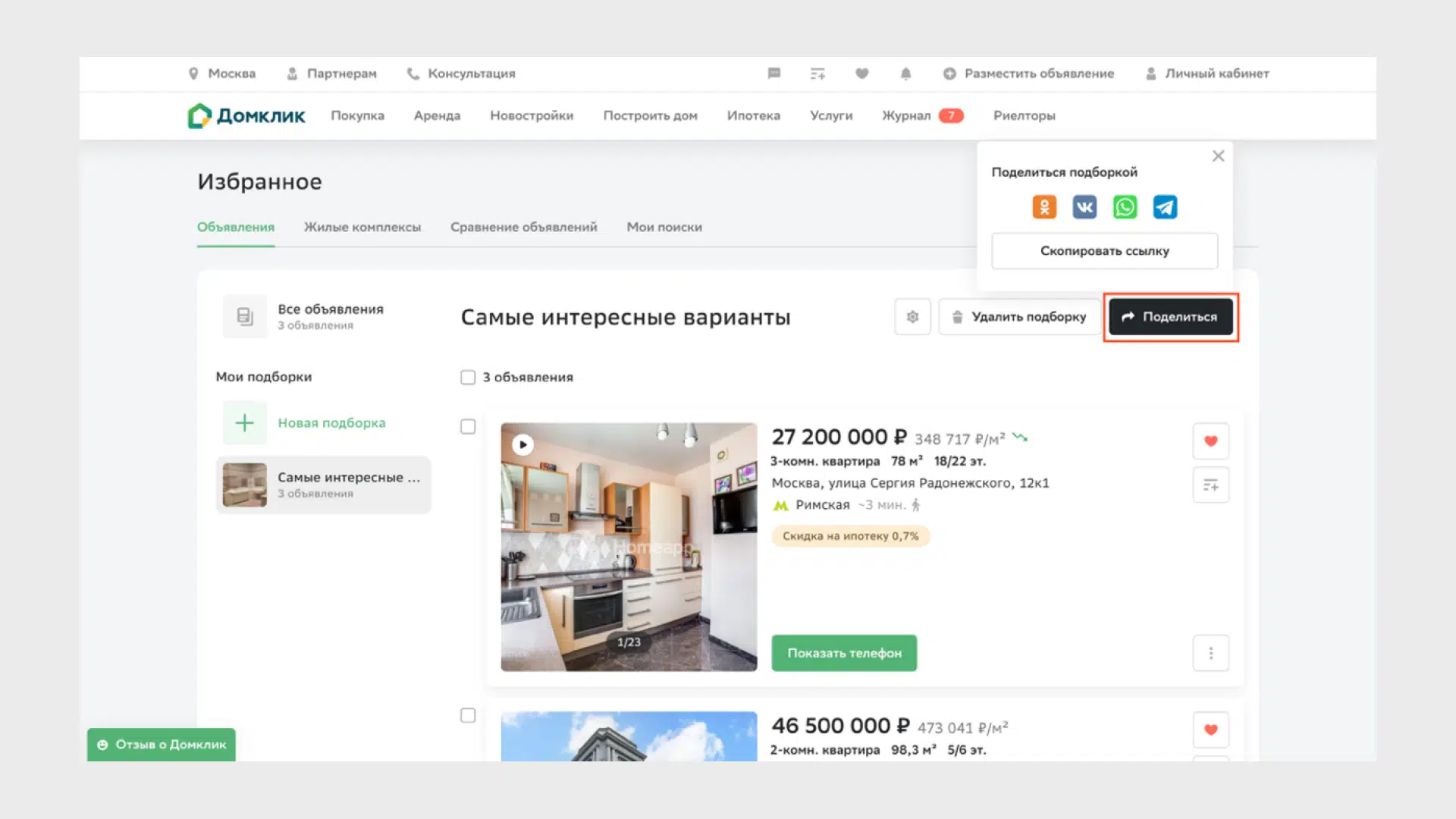The width and height of the screenshot is (1456, 819).
Task: Open Консультация link
Action: coord(461,74)
